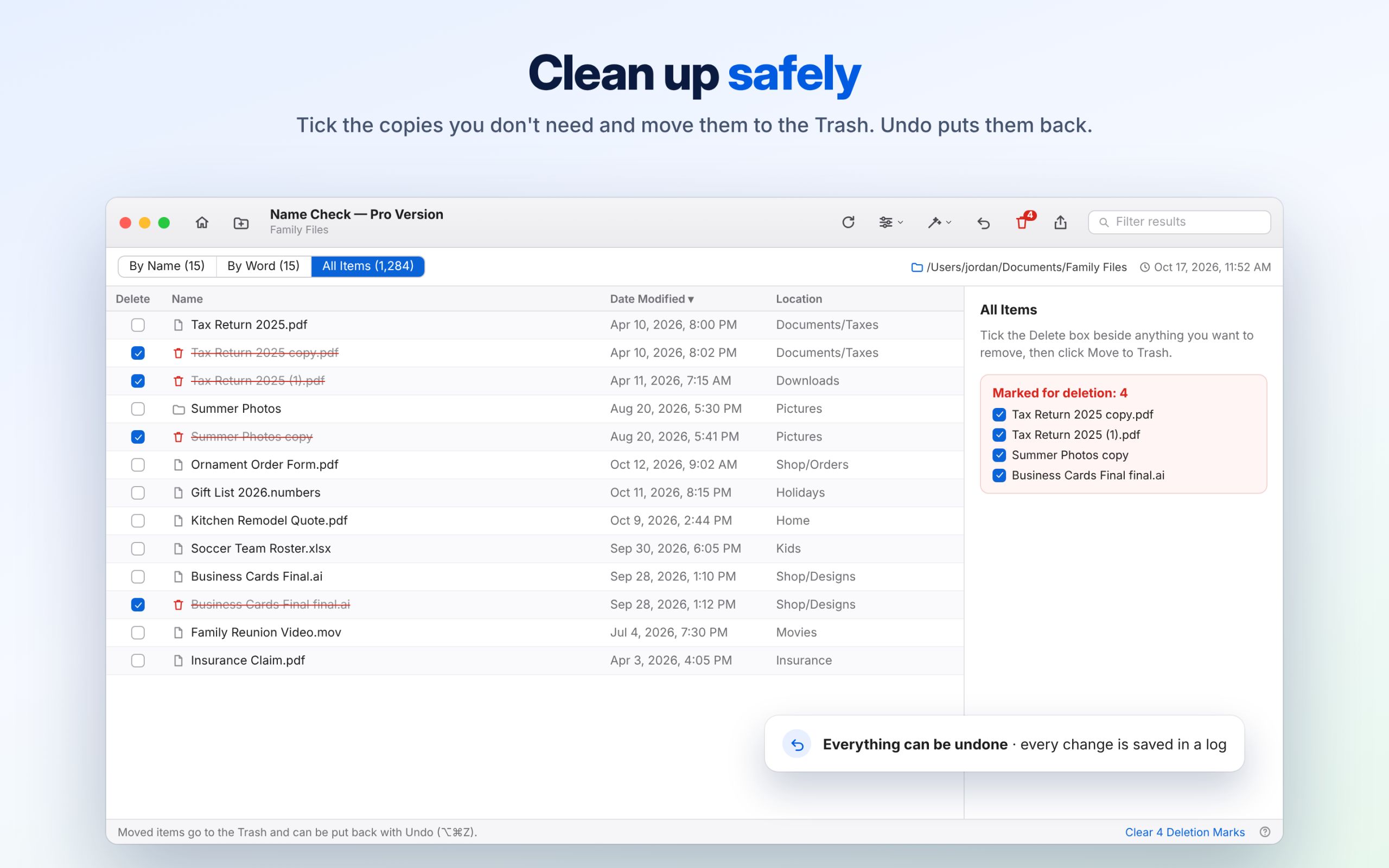Switch to By Name (15) tab
Viewport: 1389px width, 868px height.
[x=167, y=266]
